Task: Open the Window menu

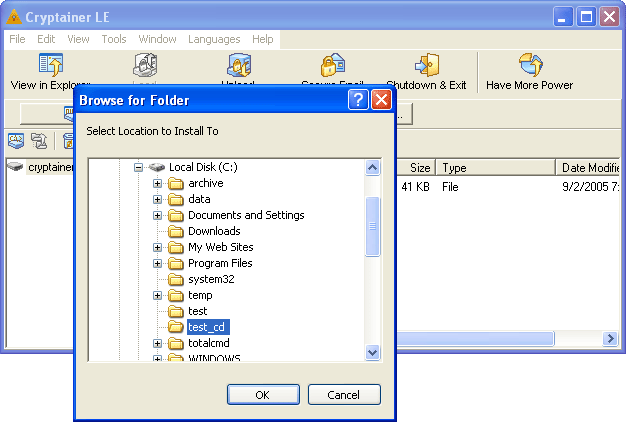Action: pos(157,39)
